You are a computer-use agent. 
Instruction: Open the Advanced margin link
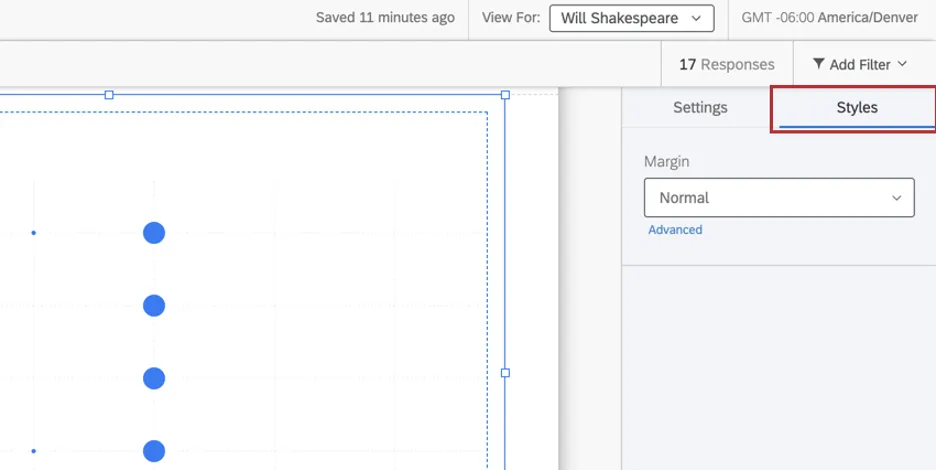click(x=675, y=230)
